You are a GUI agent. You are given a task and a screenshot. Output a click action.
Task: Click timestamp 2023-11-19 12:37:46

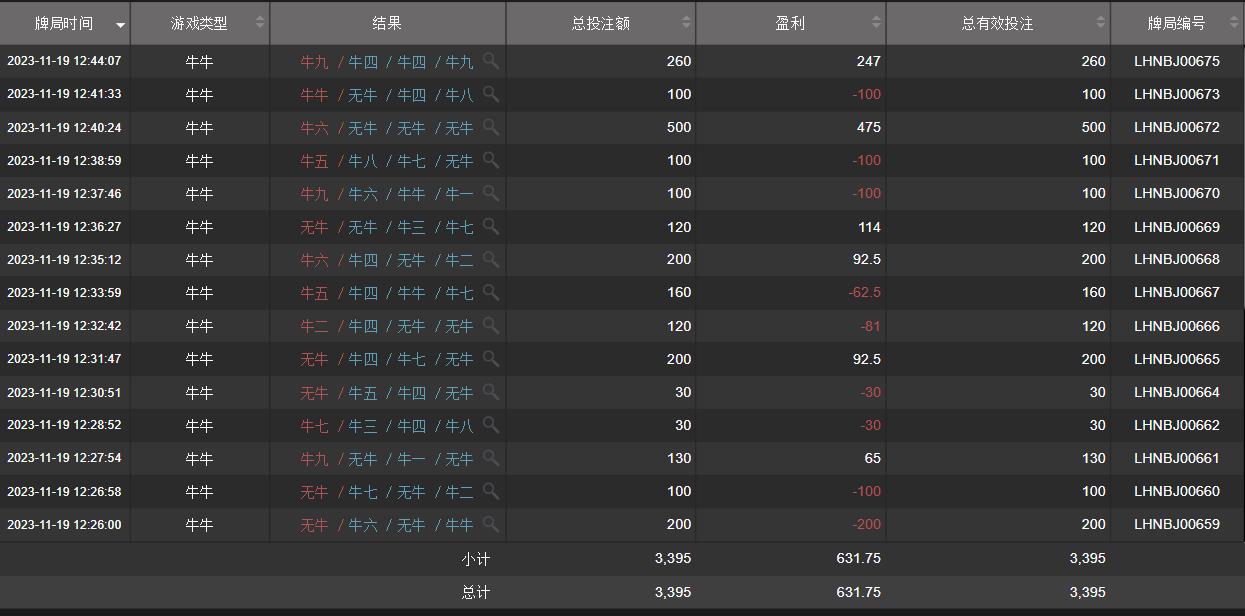coord(64,193)
